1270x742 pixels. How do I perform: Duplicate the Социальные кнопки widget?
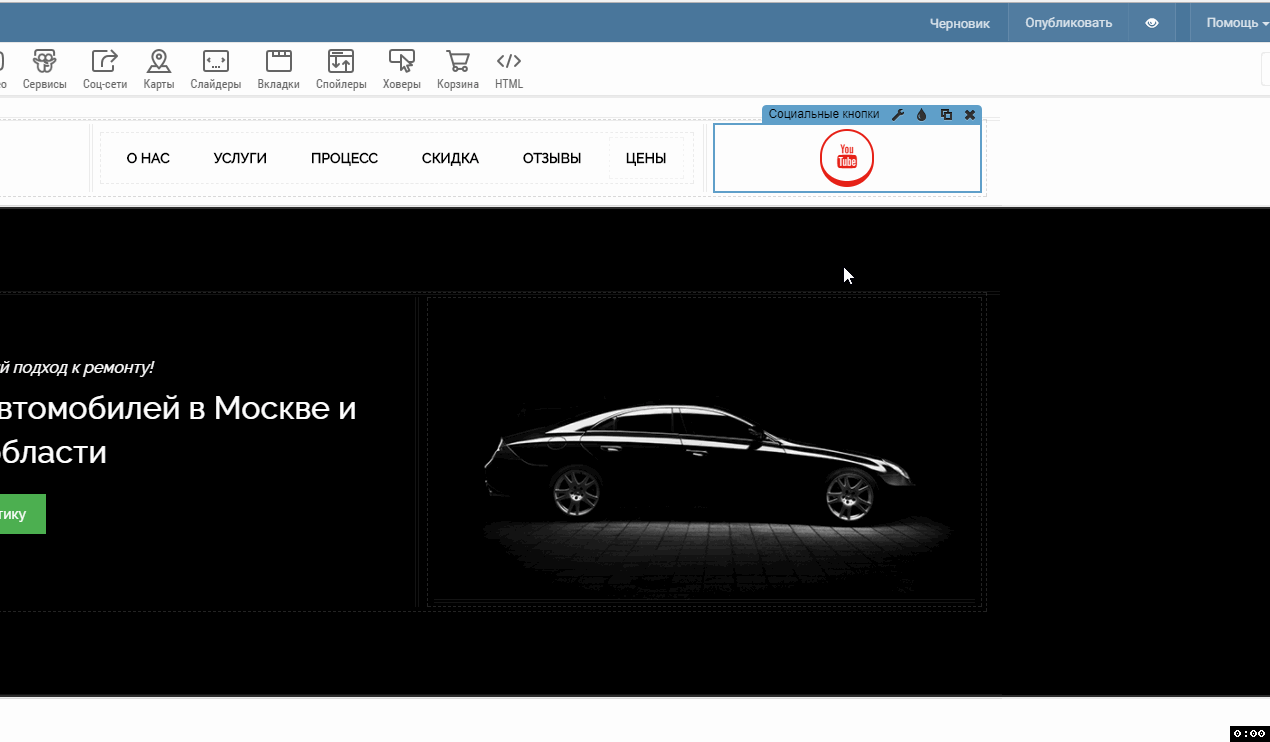pyautogui.click(x=946, y=115)
